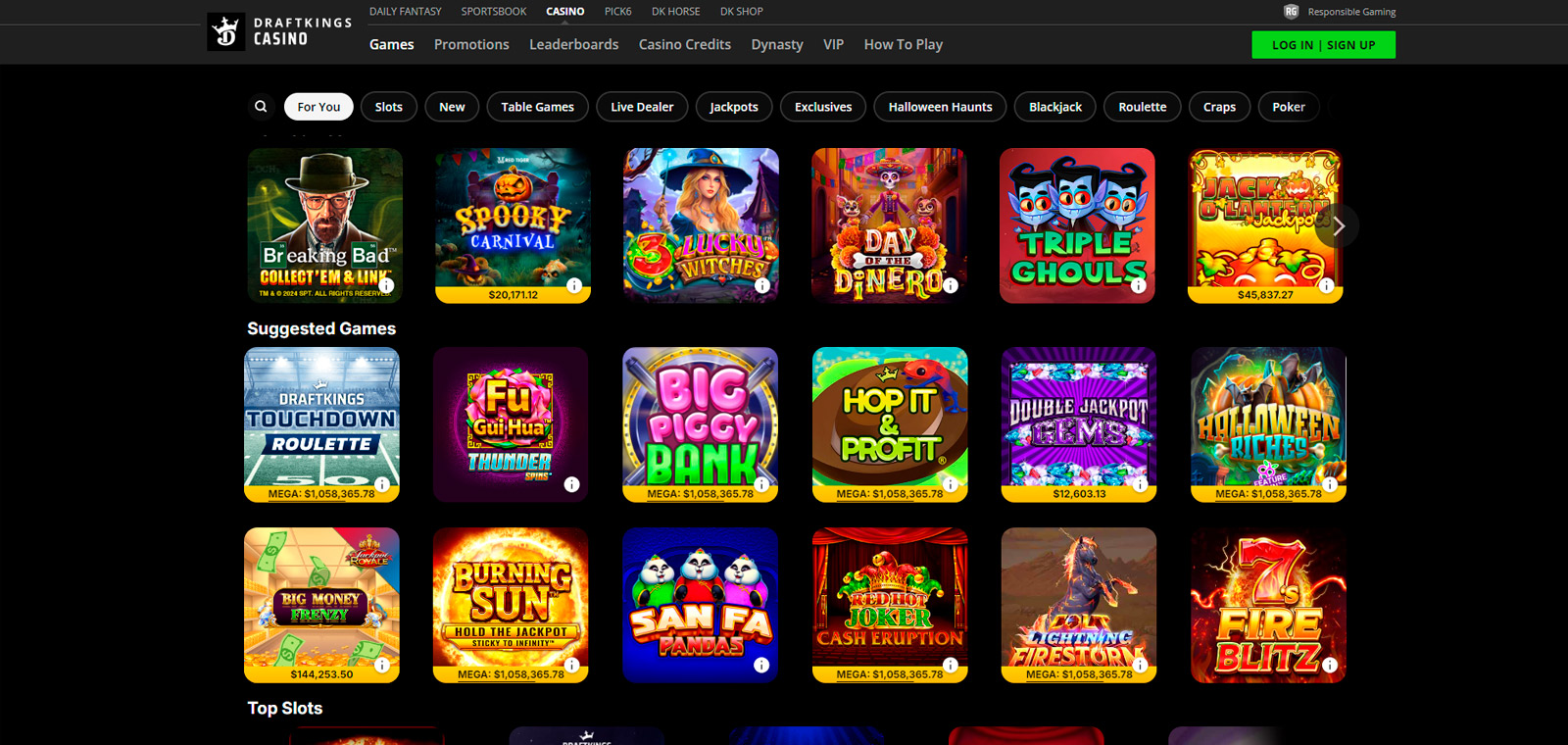The image size is (1568, 745).
Task: Advance the top game carousel with the right chevron
Action: coord(1338,226)
